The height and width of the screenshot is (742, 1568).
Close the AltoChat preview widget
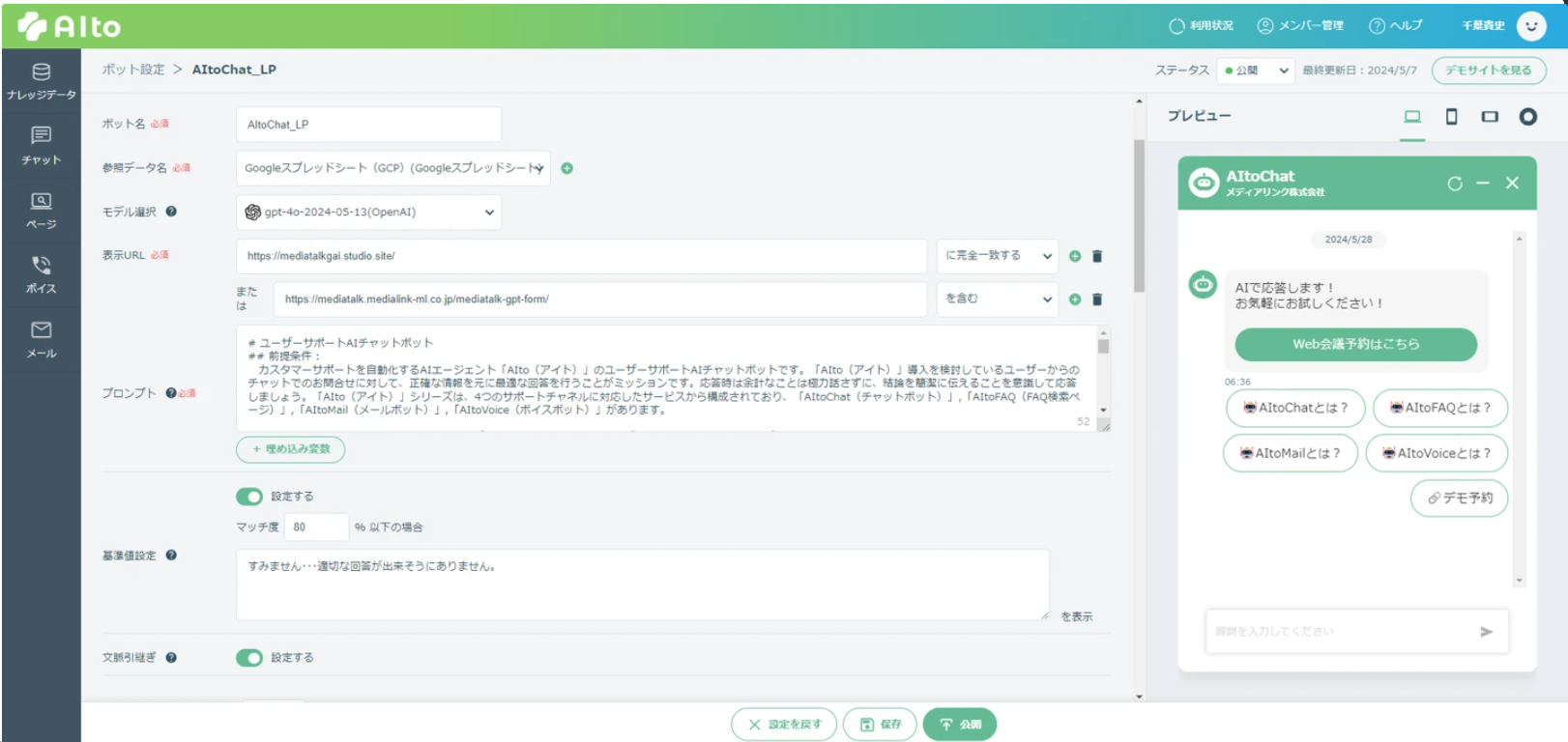coord(1512,184)
